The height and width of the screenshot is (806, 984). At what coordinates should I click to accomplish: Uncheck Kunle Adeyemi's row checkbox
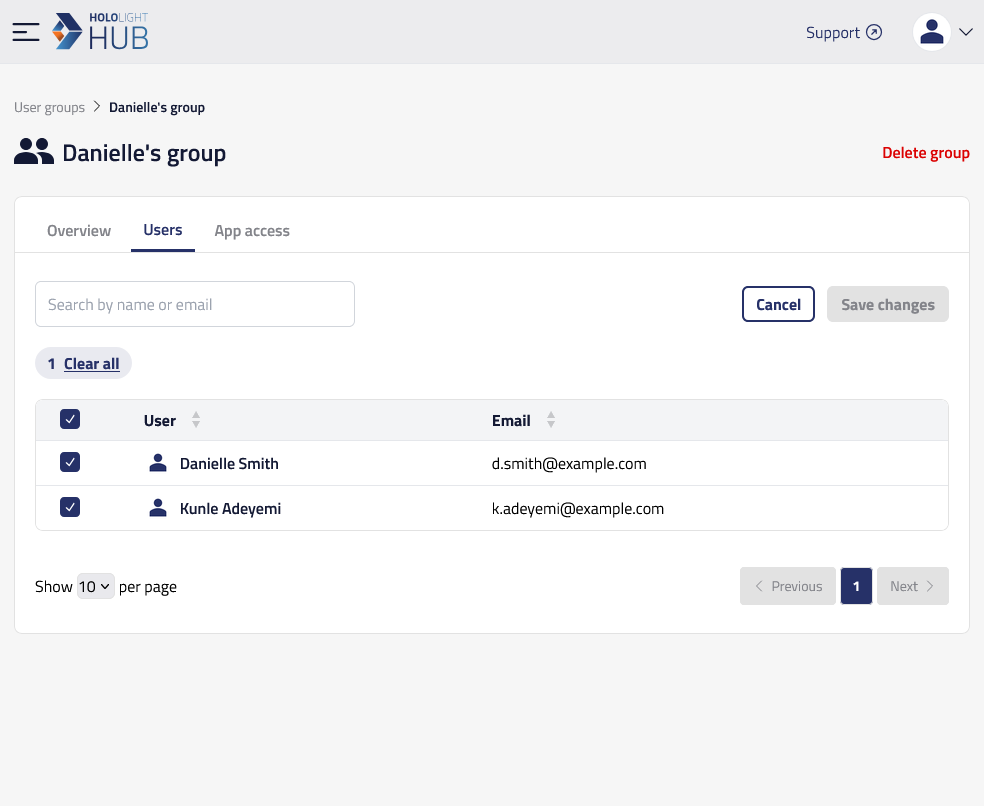(x=70, y=507)
